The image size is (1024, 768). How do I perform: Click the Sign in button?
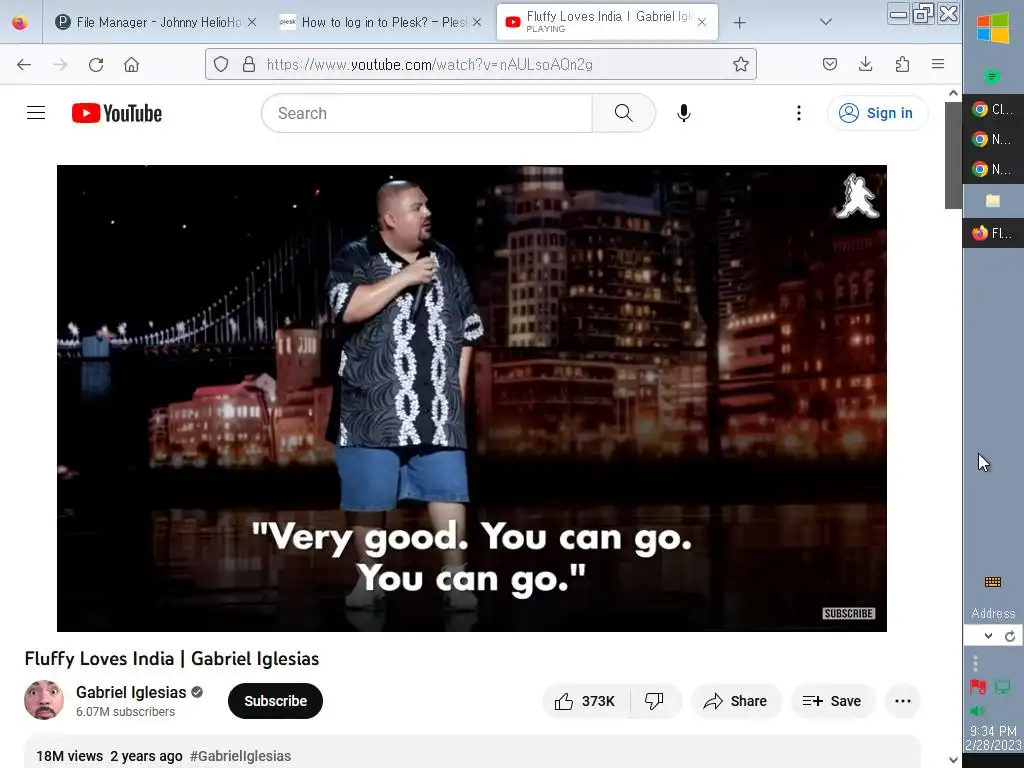click(x=876, y=113)
